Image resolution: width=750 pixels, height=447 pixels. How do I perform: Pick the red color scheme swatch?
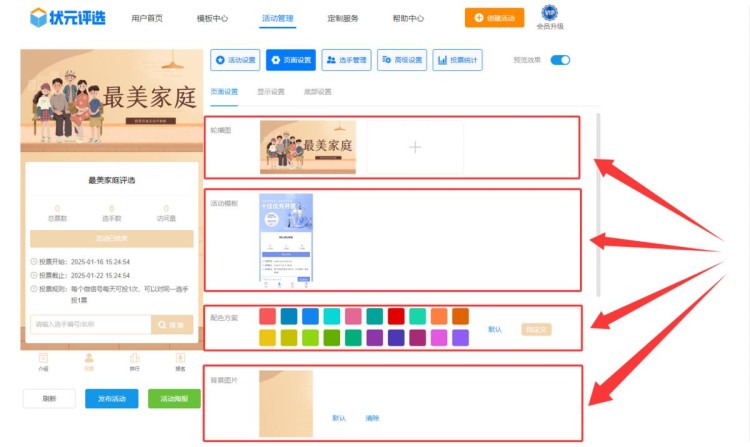[x=396, y=316]
